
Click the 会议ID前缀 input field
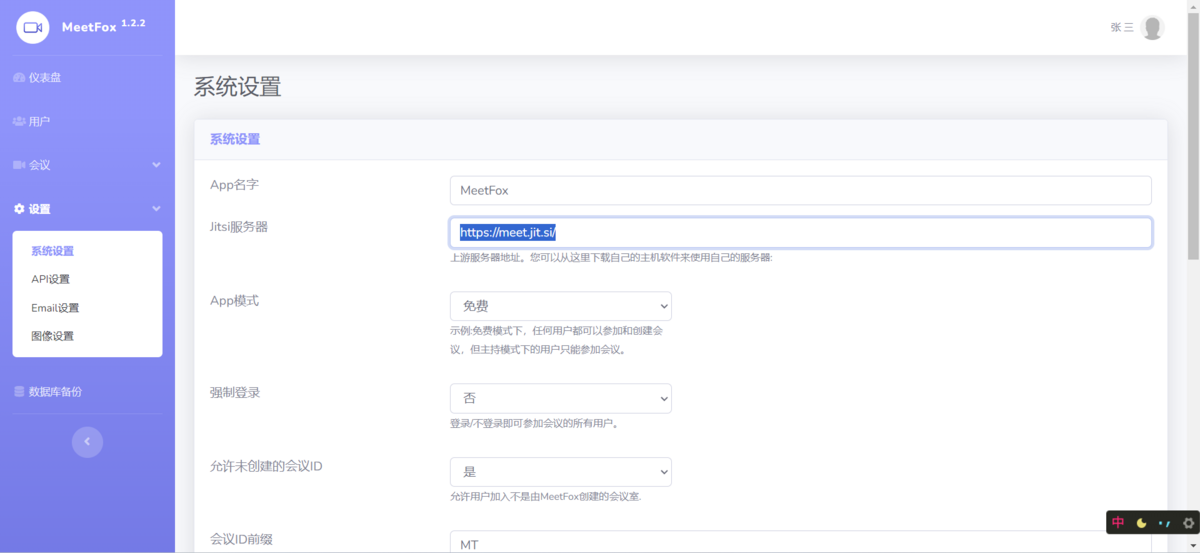(800, 541)
